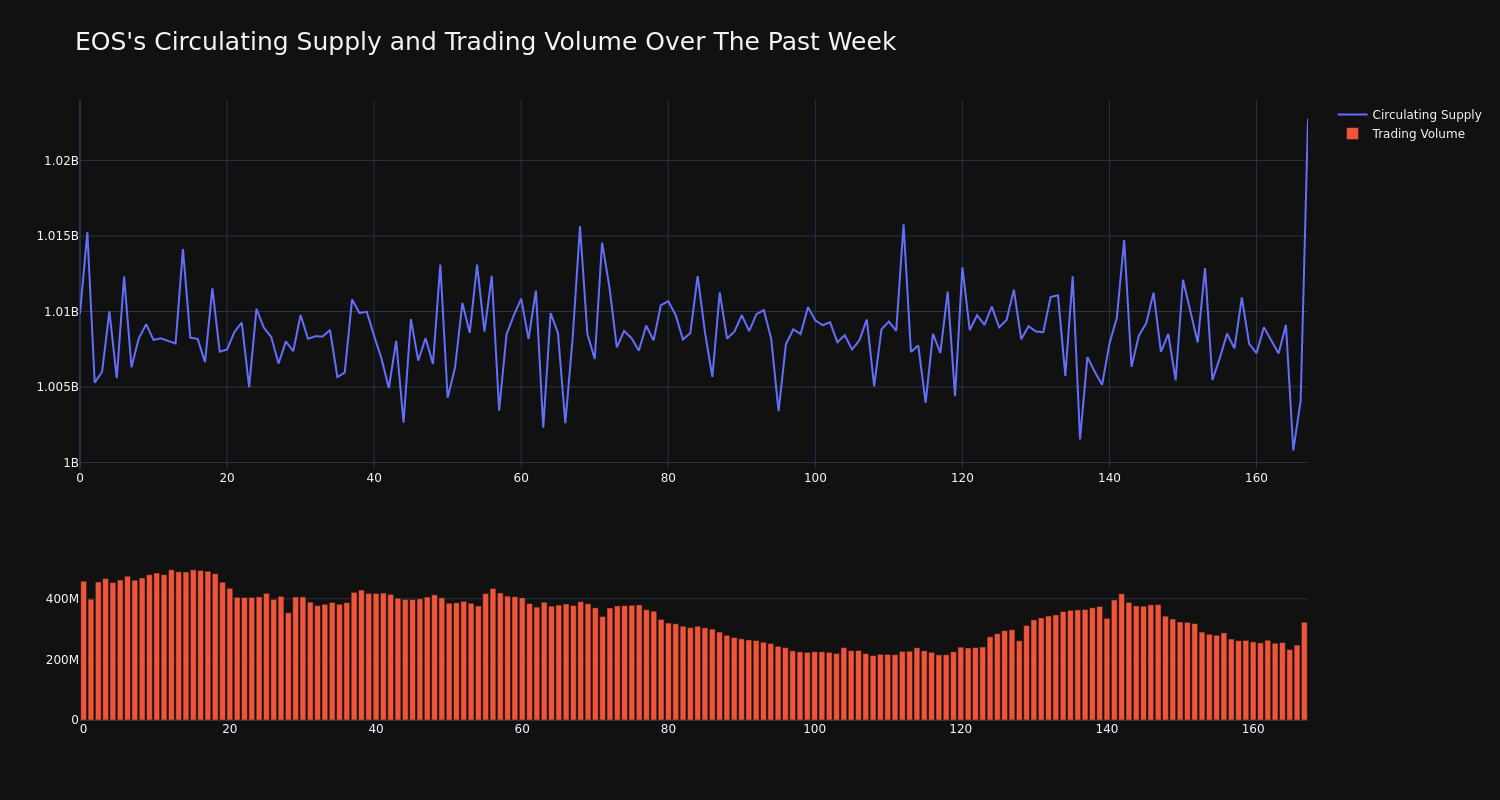
Task: Click the 140 tick on supply chart x-axis
Action: click(1109, 478)
